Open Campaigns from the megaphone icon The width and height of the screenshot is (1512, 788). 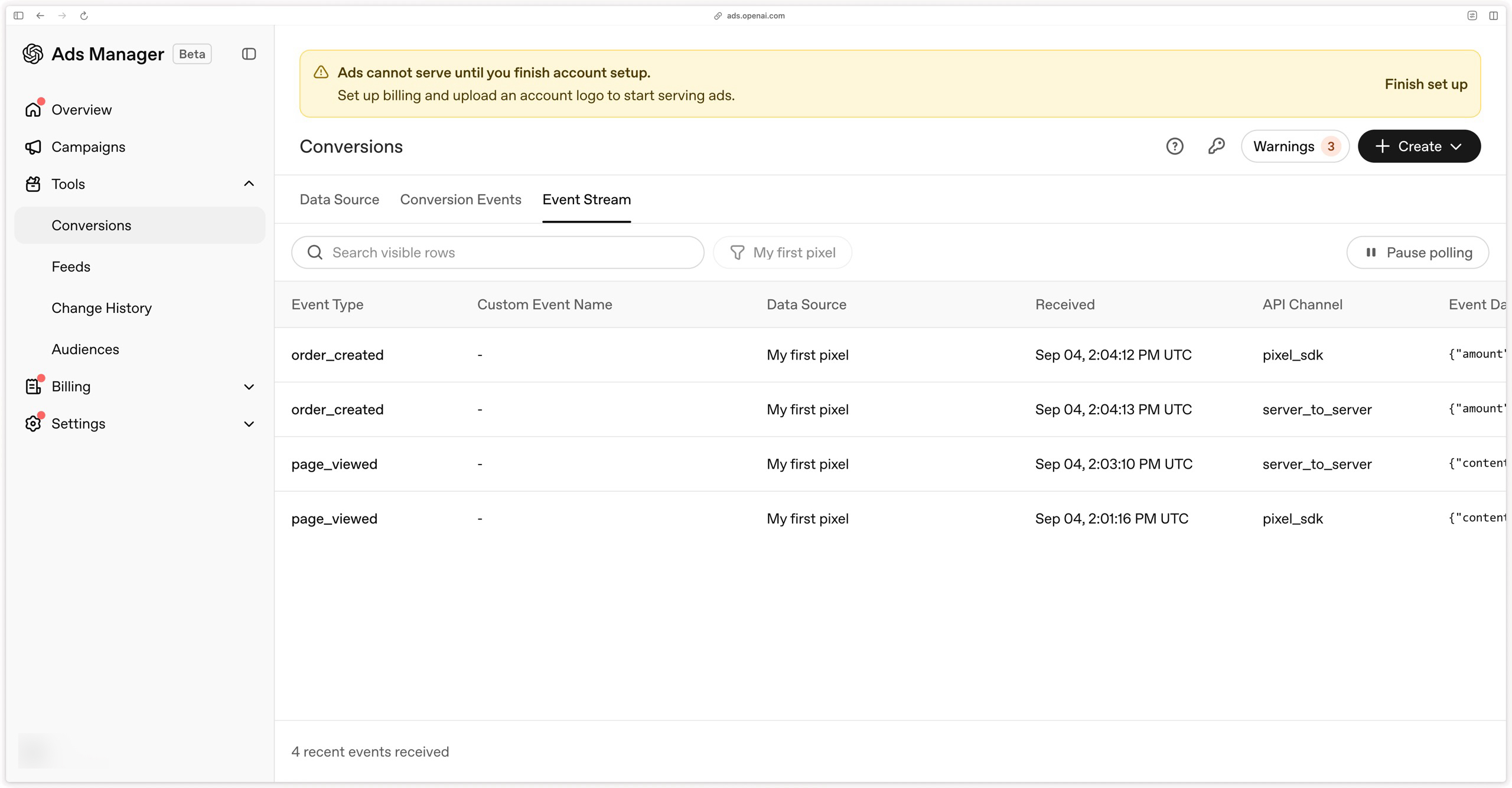tap(33, 147)
